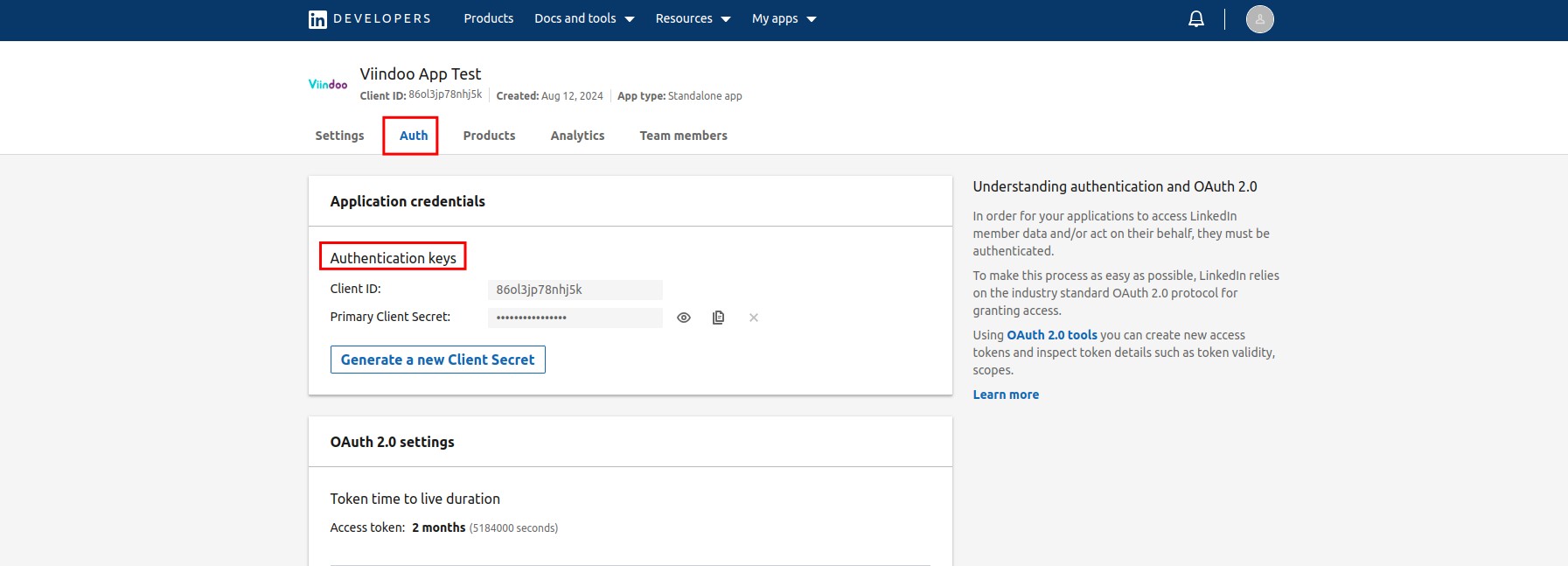The width and height of the screenshot is (1568, 566).
Task: Click the OAuth 2.0 settings heading
Action: click(x=392, y=442)
